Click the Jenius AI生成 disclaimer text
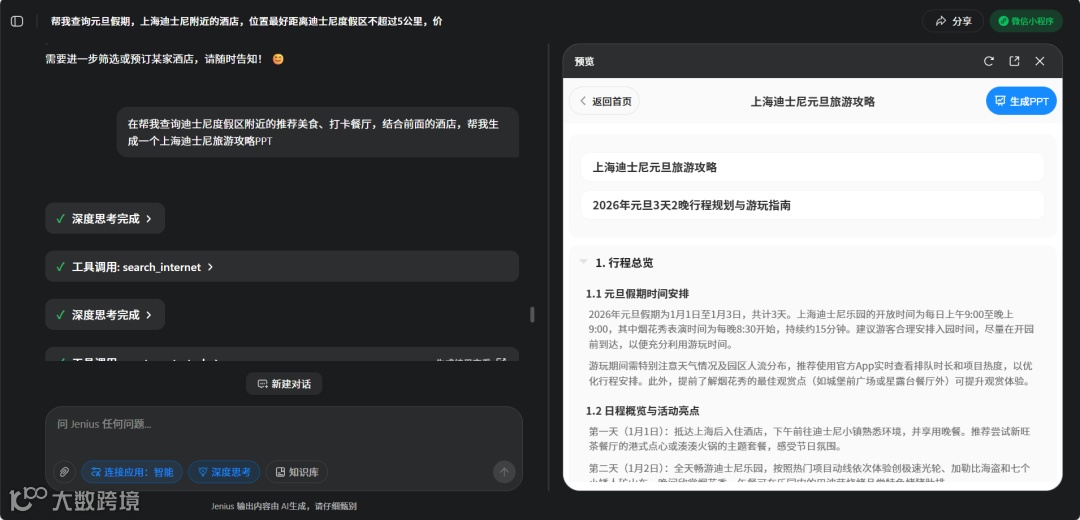Image resolution: width=1080 pixels, height=520 pixels. 284,506
